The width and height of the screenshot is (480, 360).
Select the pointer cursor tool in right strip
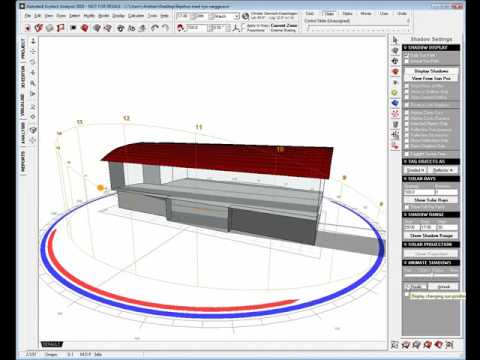click(395, 40)
